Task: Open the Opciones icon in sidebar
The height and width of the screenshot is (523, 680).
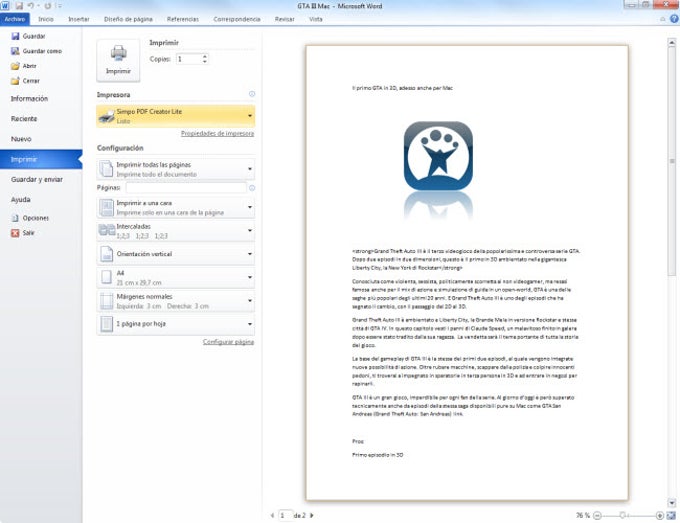Action: [x=15, y=218]
